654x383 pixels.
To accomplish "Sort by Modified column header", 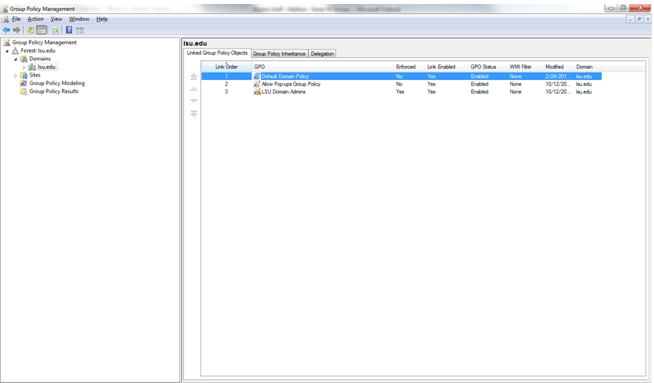I will point(558,67).
